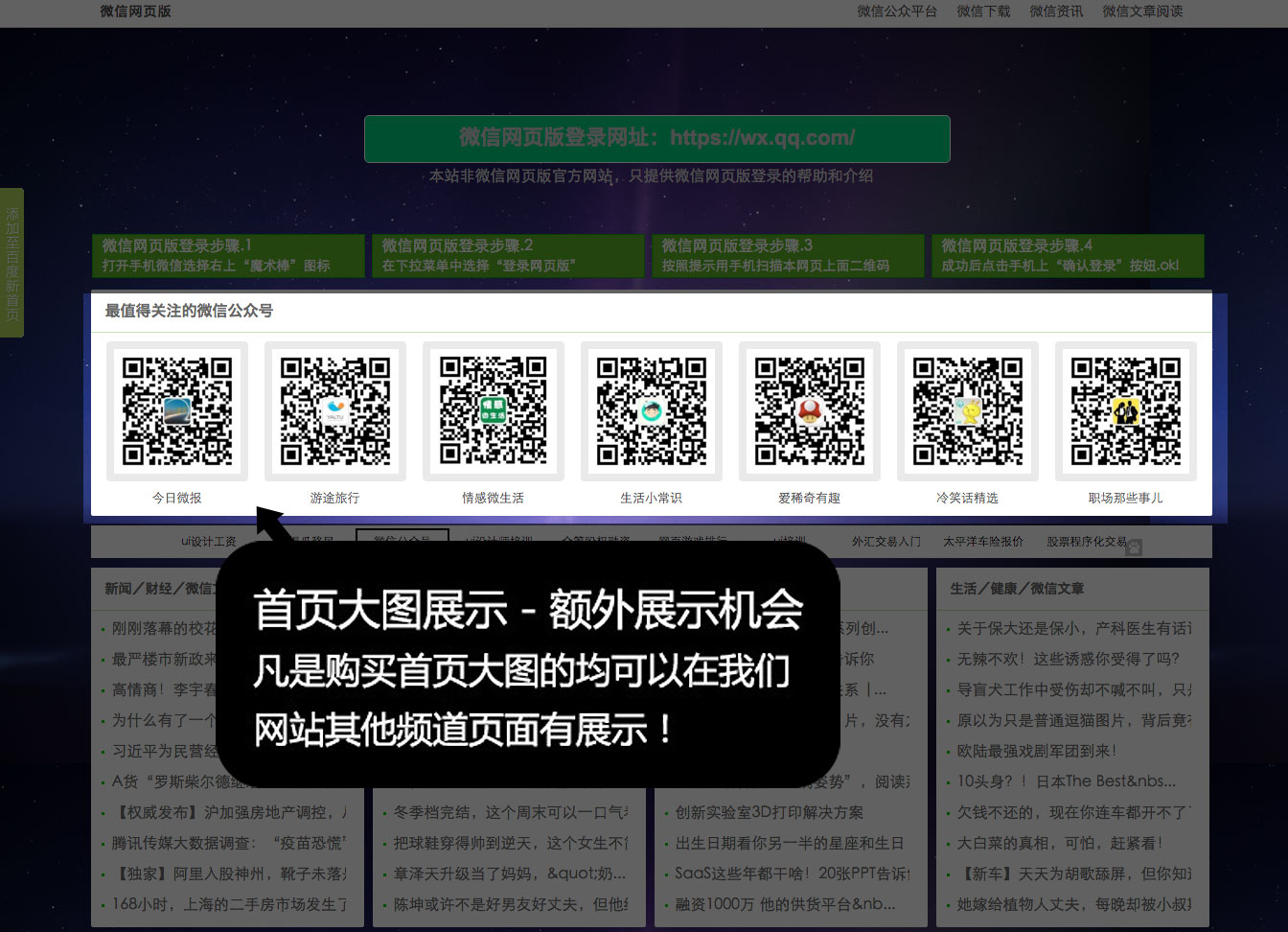Click the 太平洋车险报价 link
The width and height of the screenshot is (1288, 932).
(x=982, y=542)
